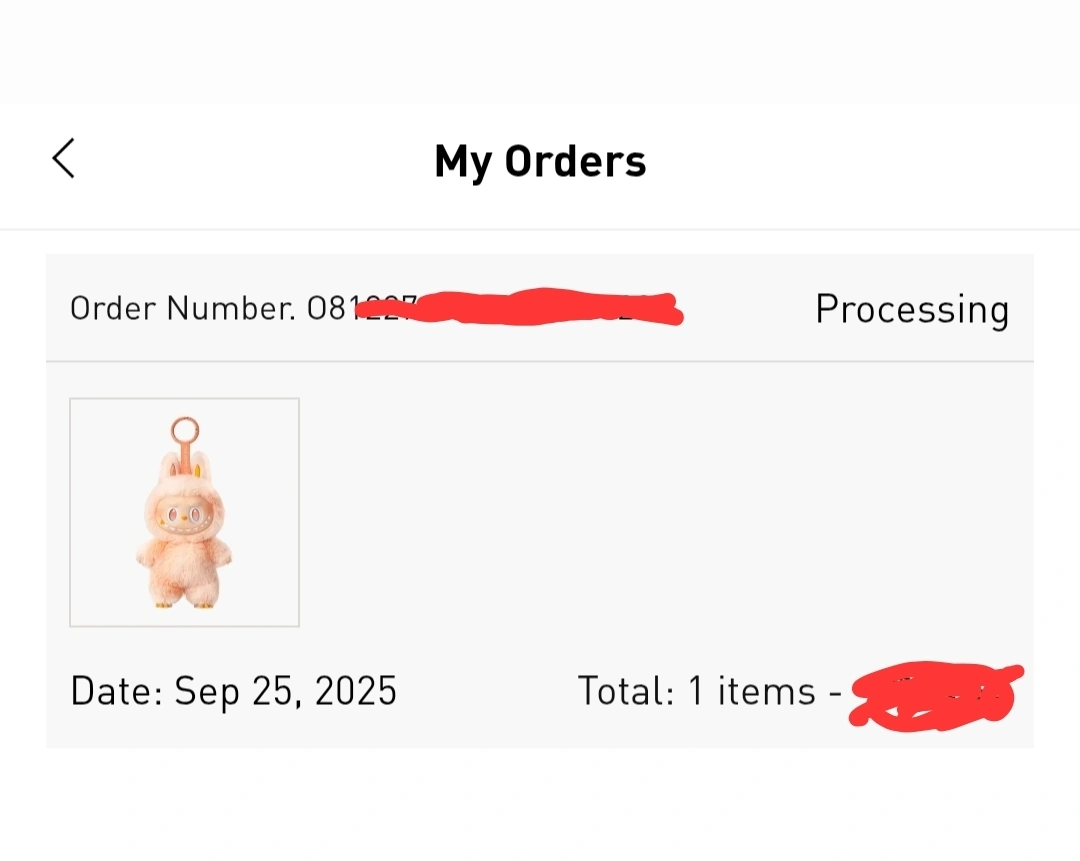1080x861 pixels.
Task: Tap the Processing order status
Action: click(x=911, y=309)
